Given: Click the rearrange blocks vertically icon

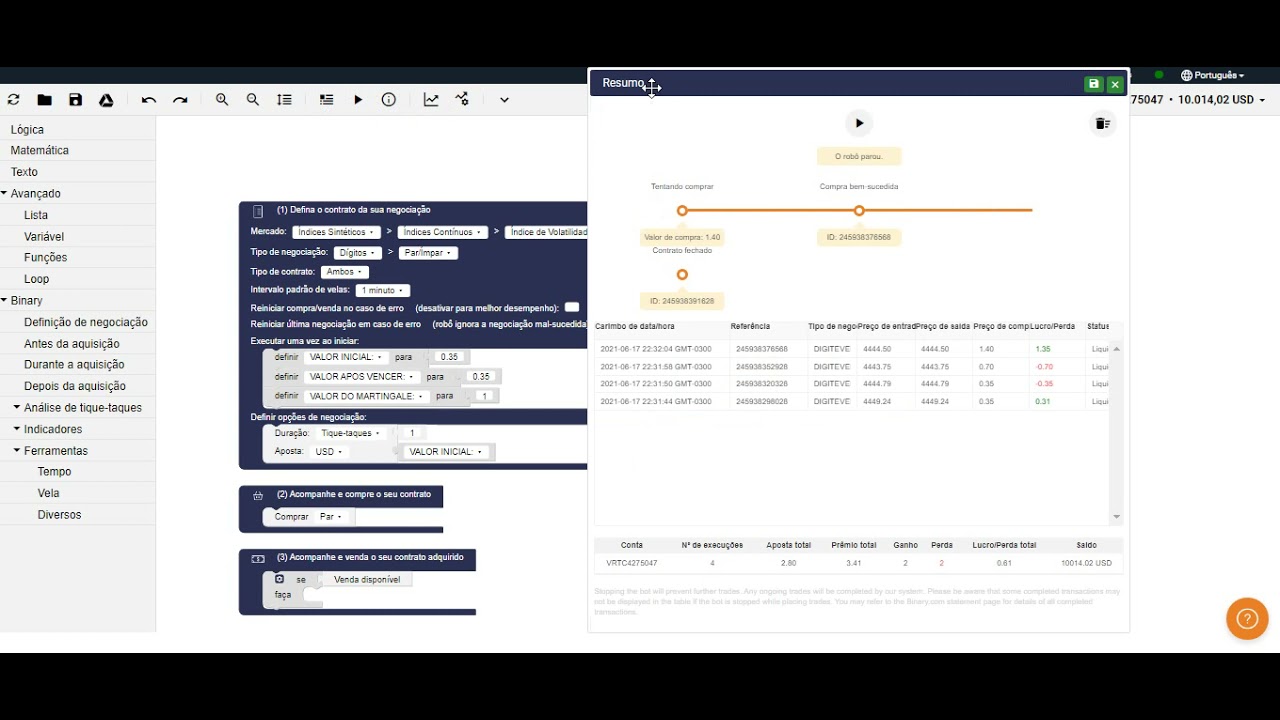Looking at the screenshot, I should 285,100.
